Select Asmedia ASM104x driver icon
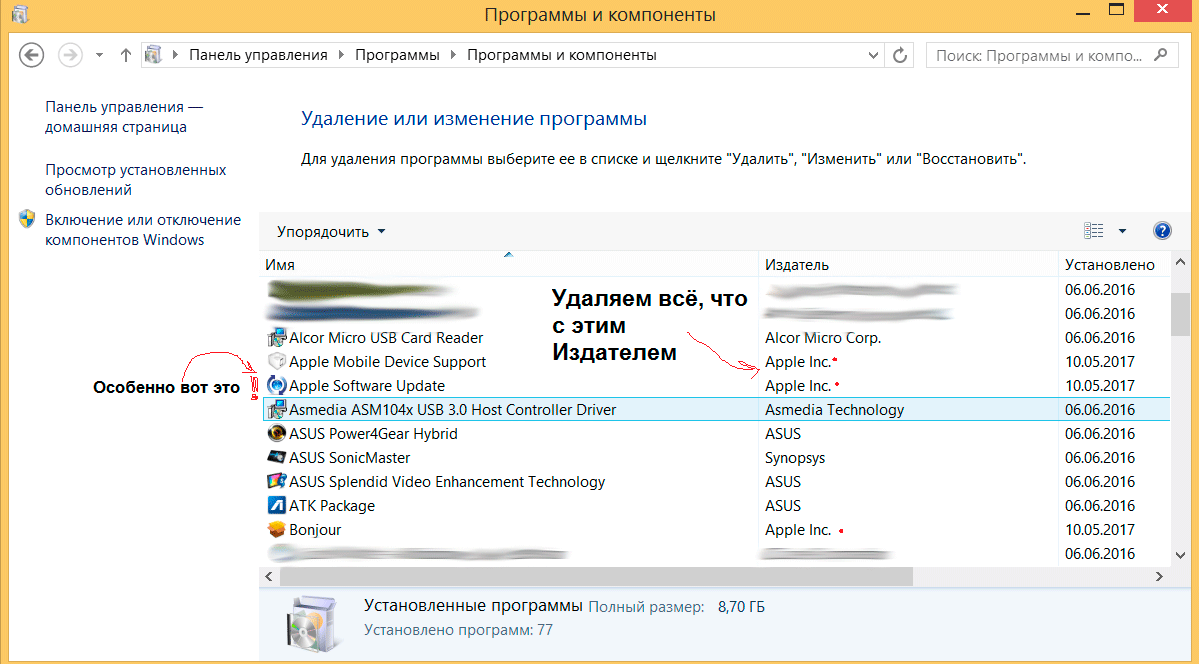Viewport: 1199px width, 664px height. [x=276, y=409]
